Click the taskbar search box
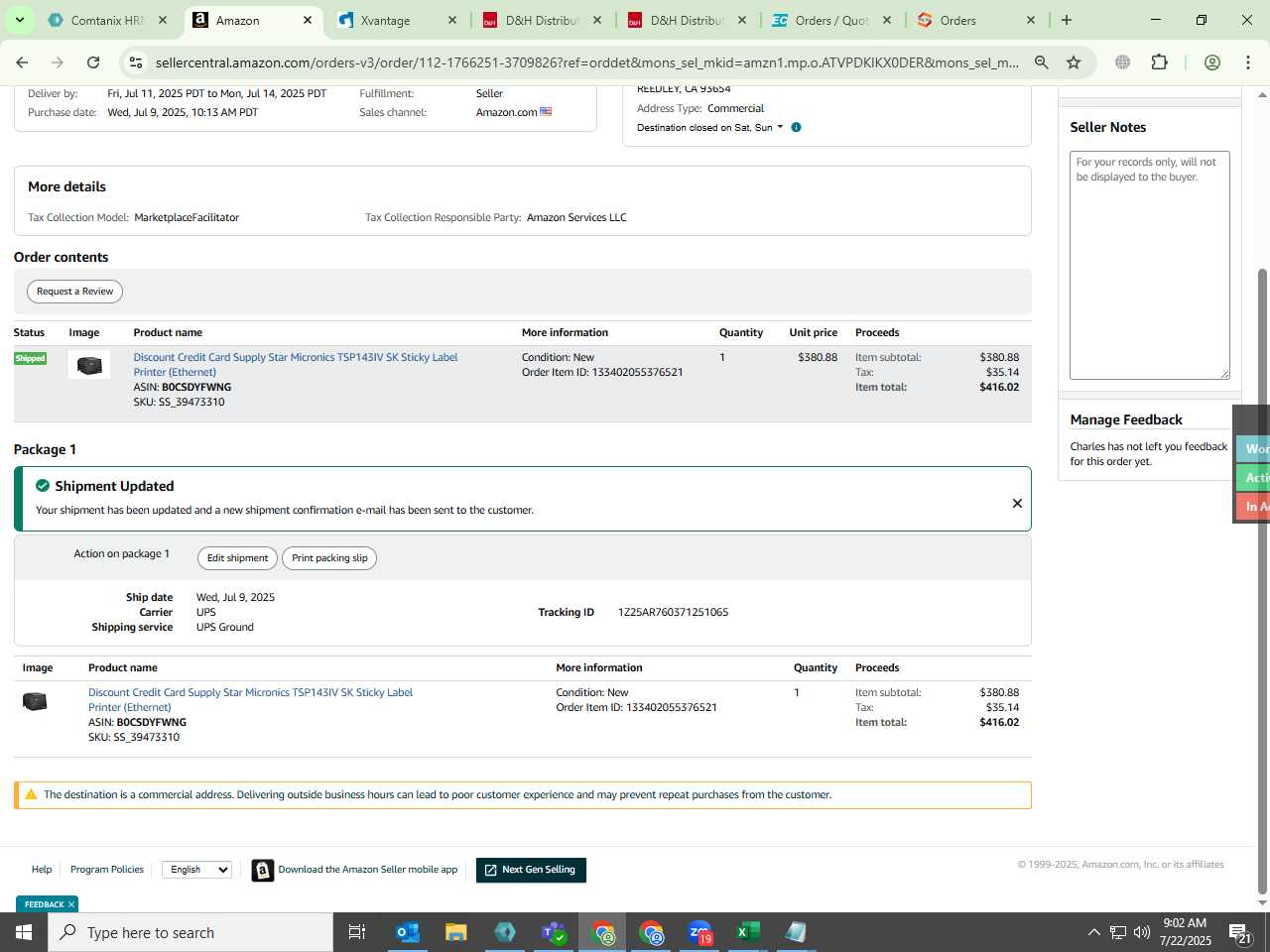The image size is (1270, 952). [x=190, y=932]
